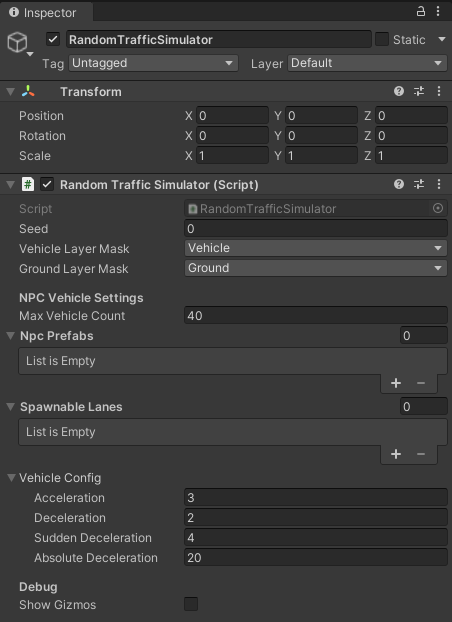Viewport: 452px width, 622px height.
Task: Click the Spawnable Lanes size field
Action: click(424, 407)
